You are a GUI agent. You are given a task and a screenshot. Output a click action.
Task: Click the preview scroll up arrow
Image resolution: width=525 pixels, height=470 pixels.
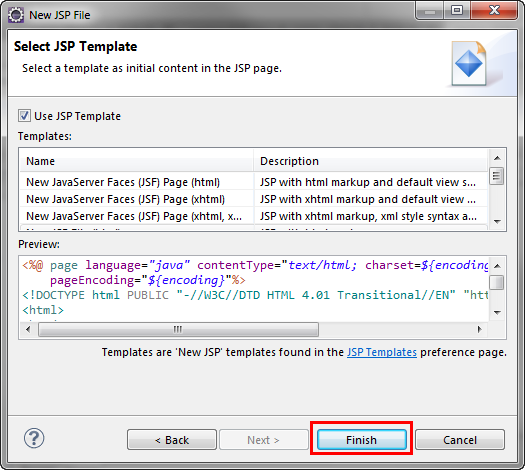(x=497, y=266)
